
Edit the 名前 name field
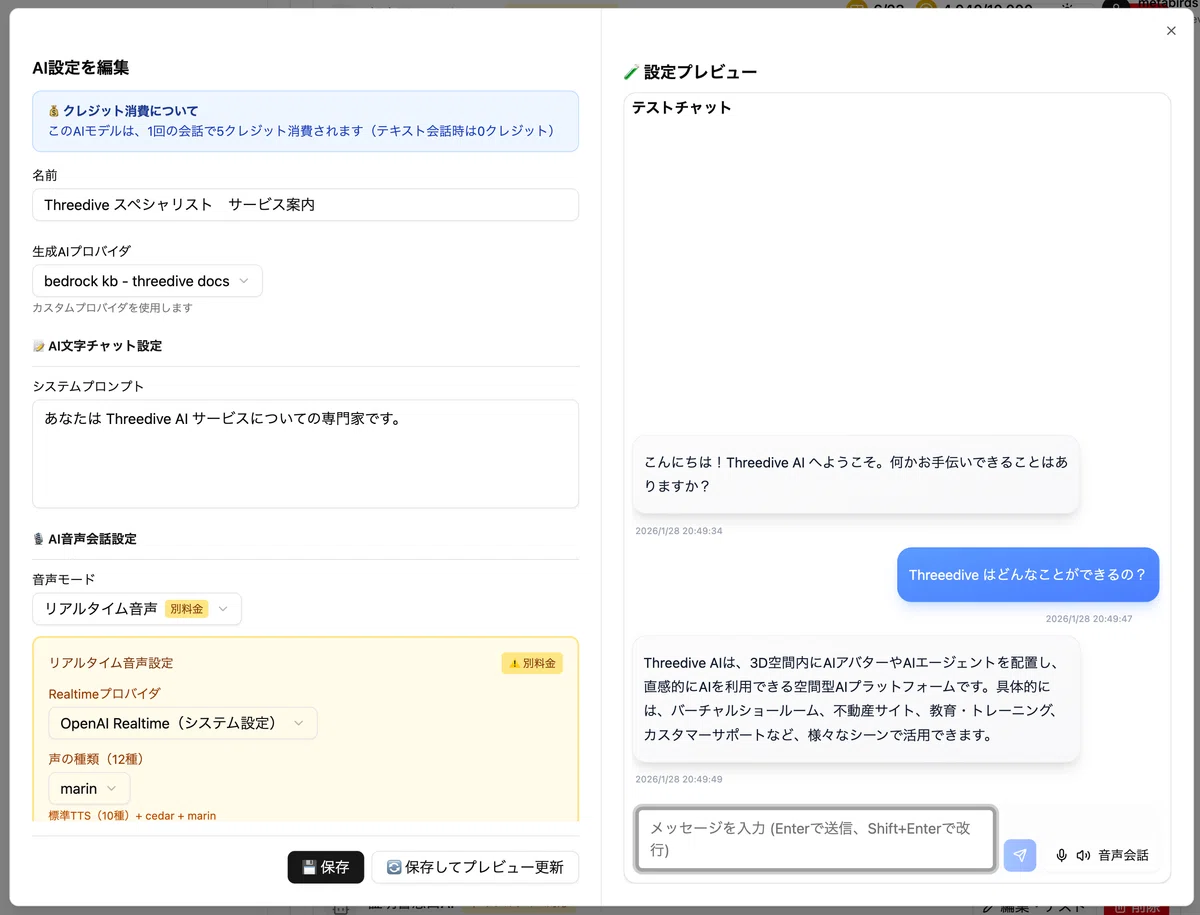point(305,204)
